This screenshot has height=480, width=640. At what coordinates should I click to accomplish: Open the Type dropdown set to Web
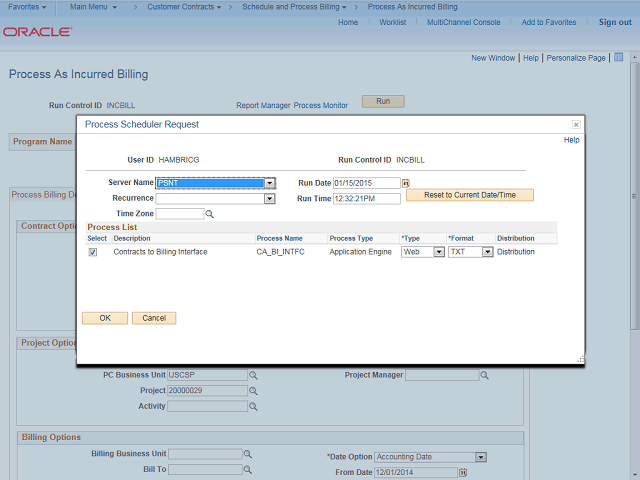click(438, 252)
